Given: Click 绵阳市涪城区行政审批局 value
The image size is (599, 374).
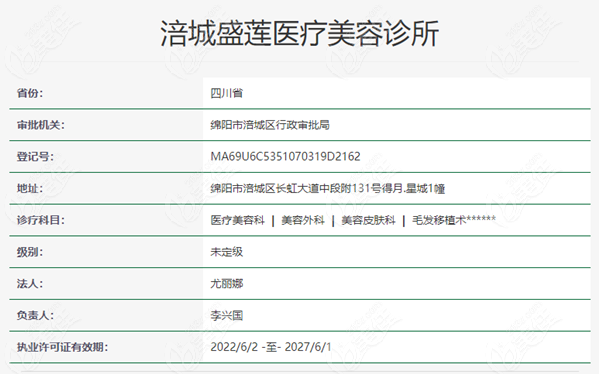Looking at the screenshot, I should coord(270,125).
